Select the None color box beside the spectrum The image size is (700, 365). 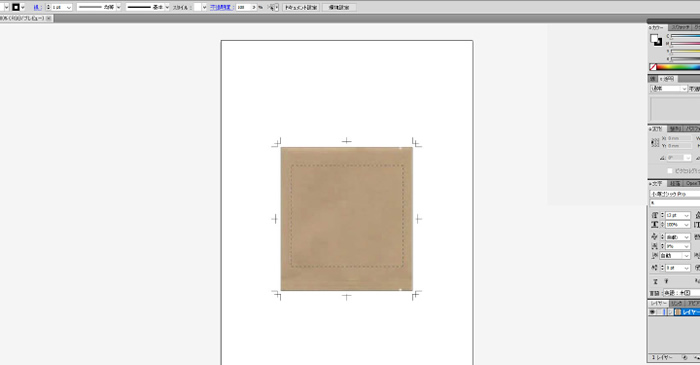point(653,67)
